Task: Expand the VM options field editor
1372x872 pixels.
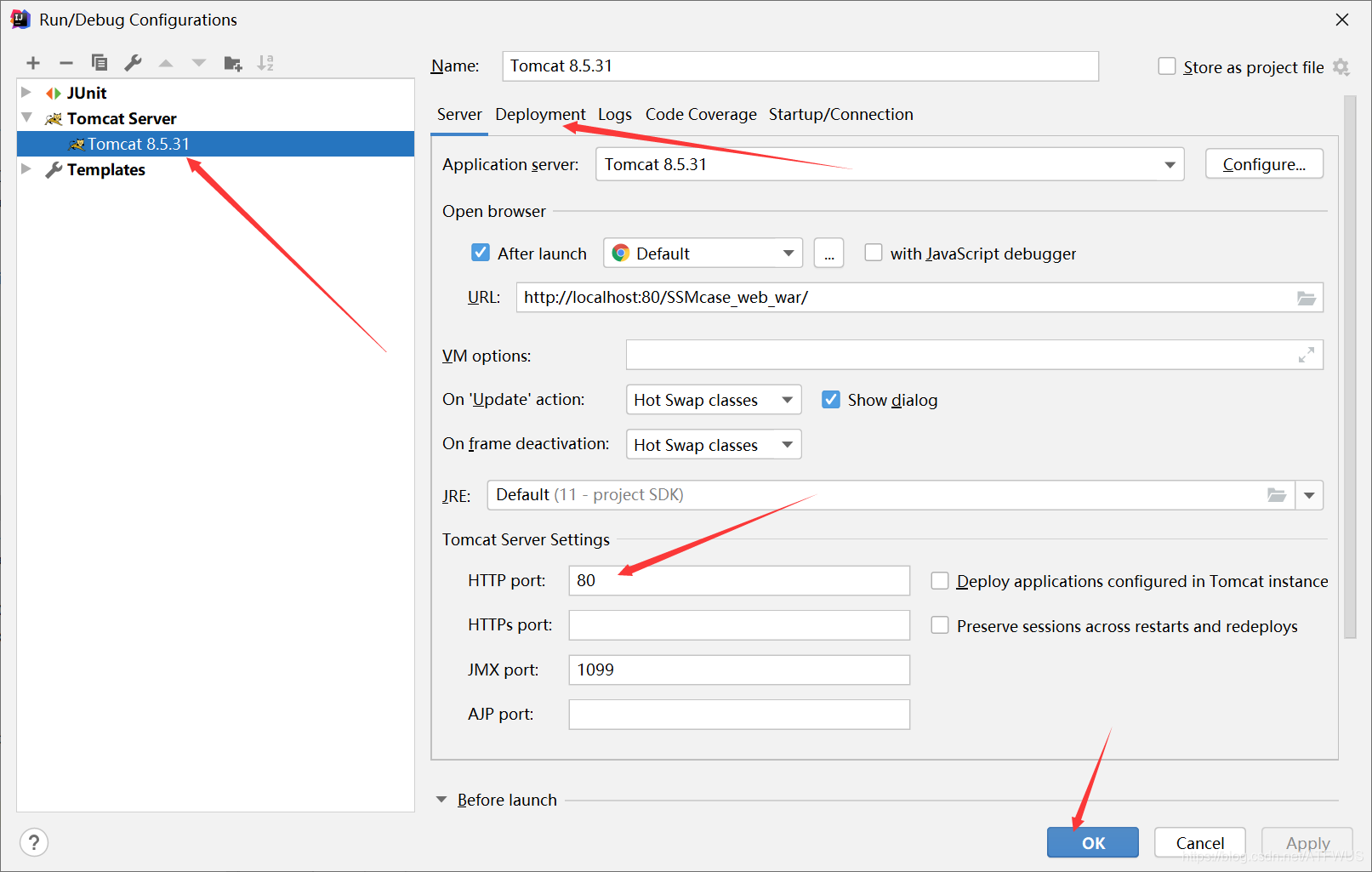Action: tap(1307, 355)
